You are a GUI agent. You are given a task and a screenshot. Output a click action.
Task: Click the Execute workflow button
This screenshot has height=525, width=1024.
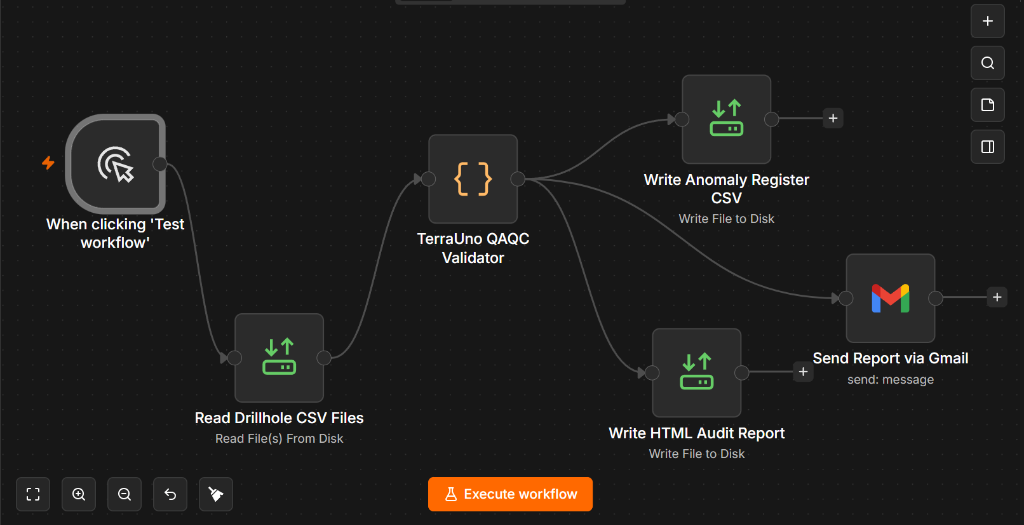click(510, 494)
